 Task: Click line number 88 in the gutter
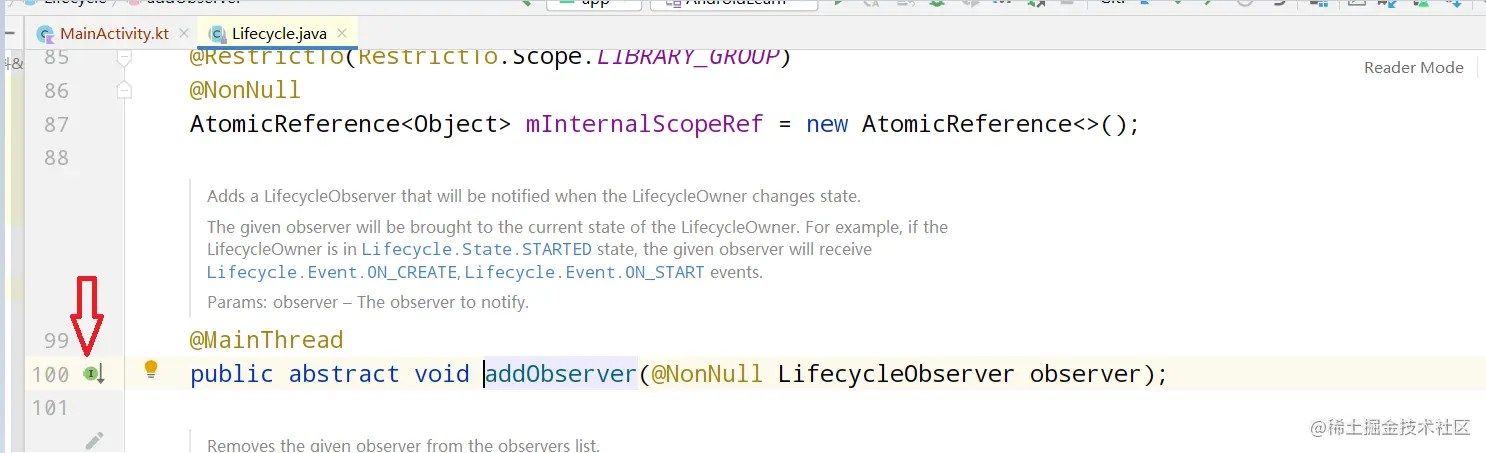tap(56, 158)
